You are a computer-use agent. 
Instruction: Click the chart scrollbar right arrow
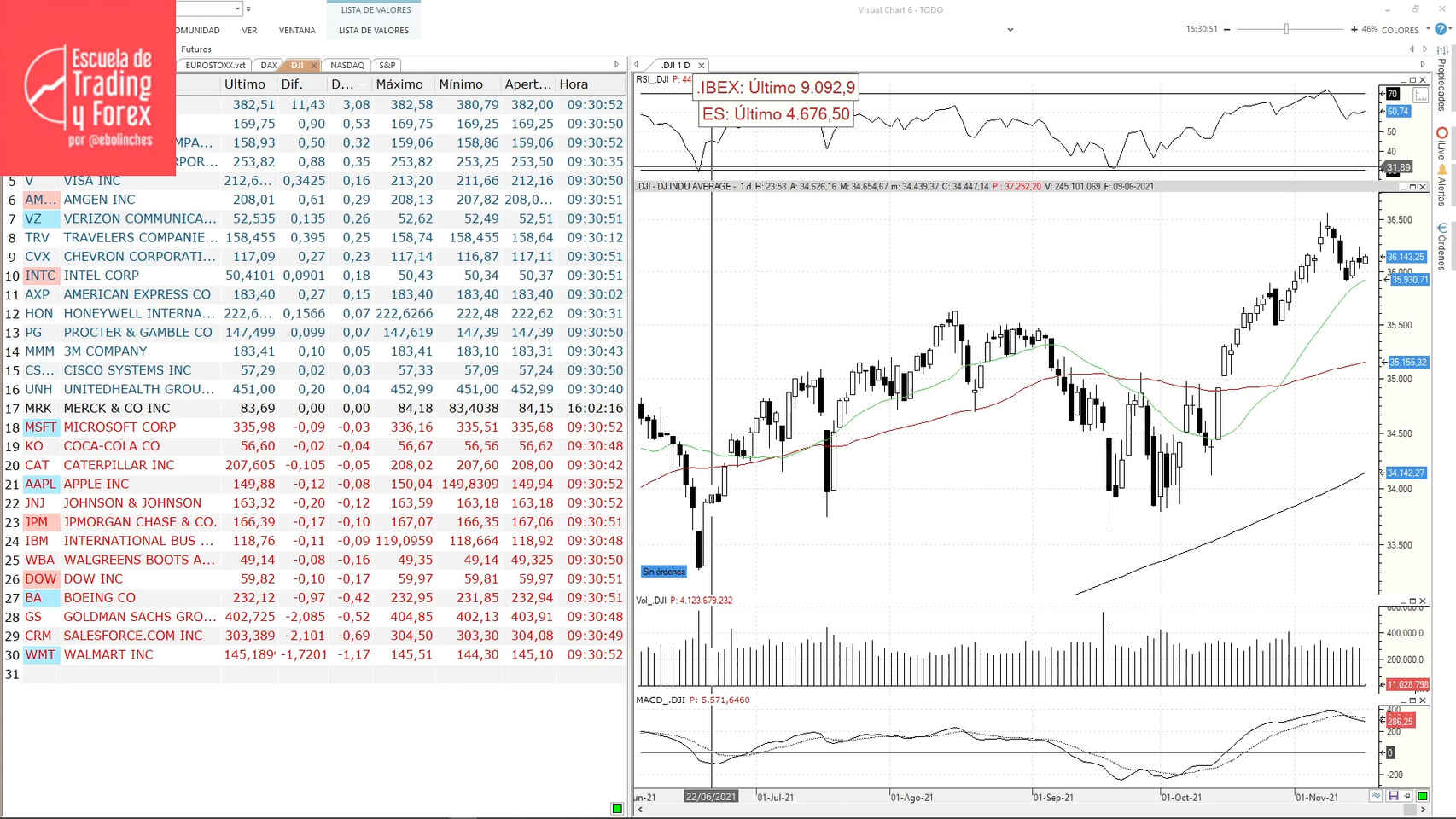click(1423, 810)
